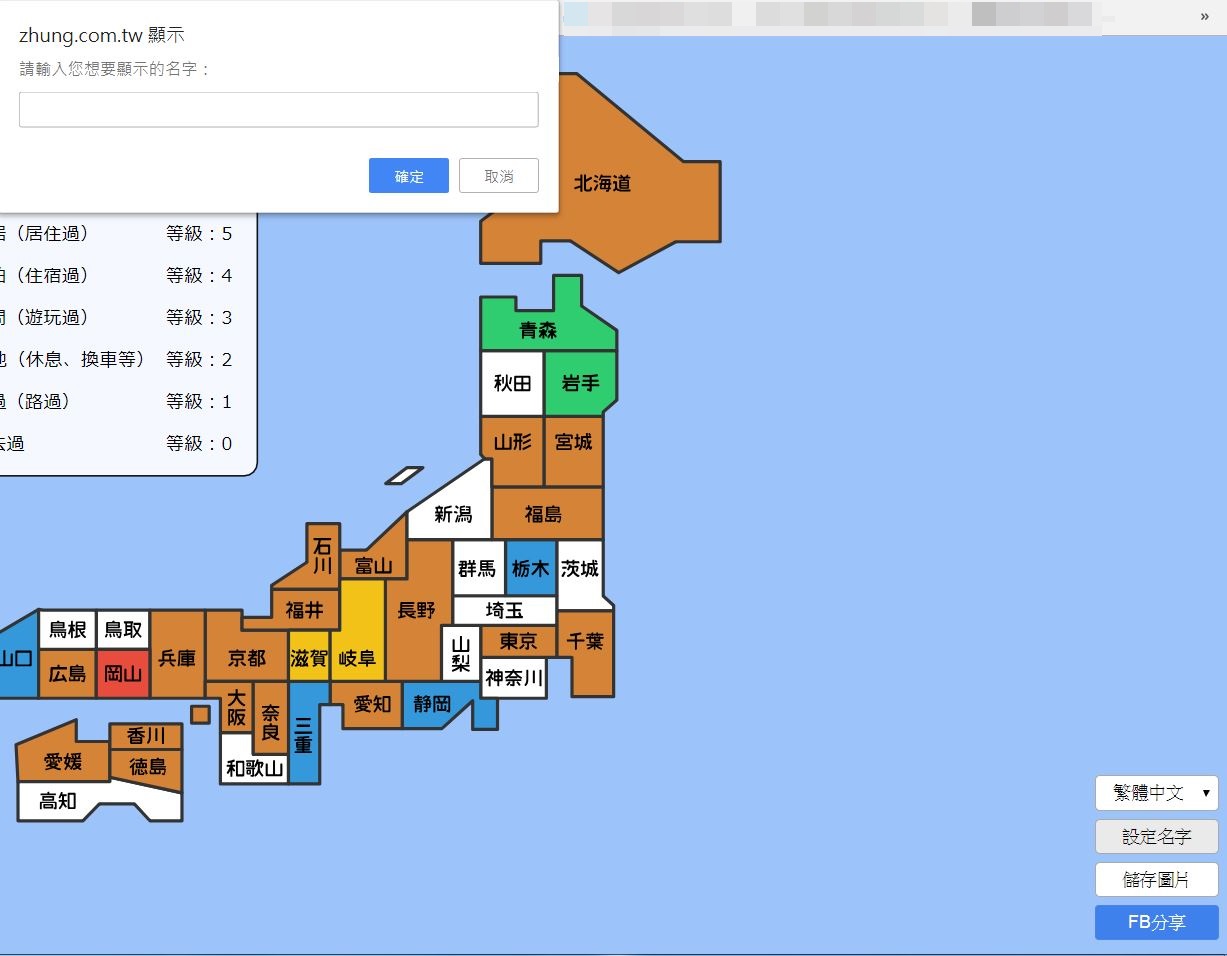Select 徳島 prefecture on the map

coord(147,767)
